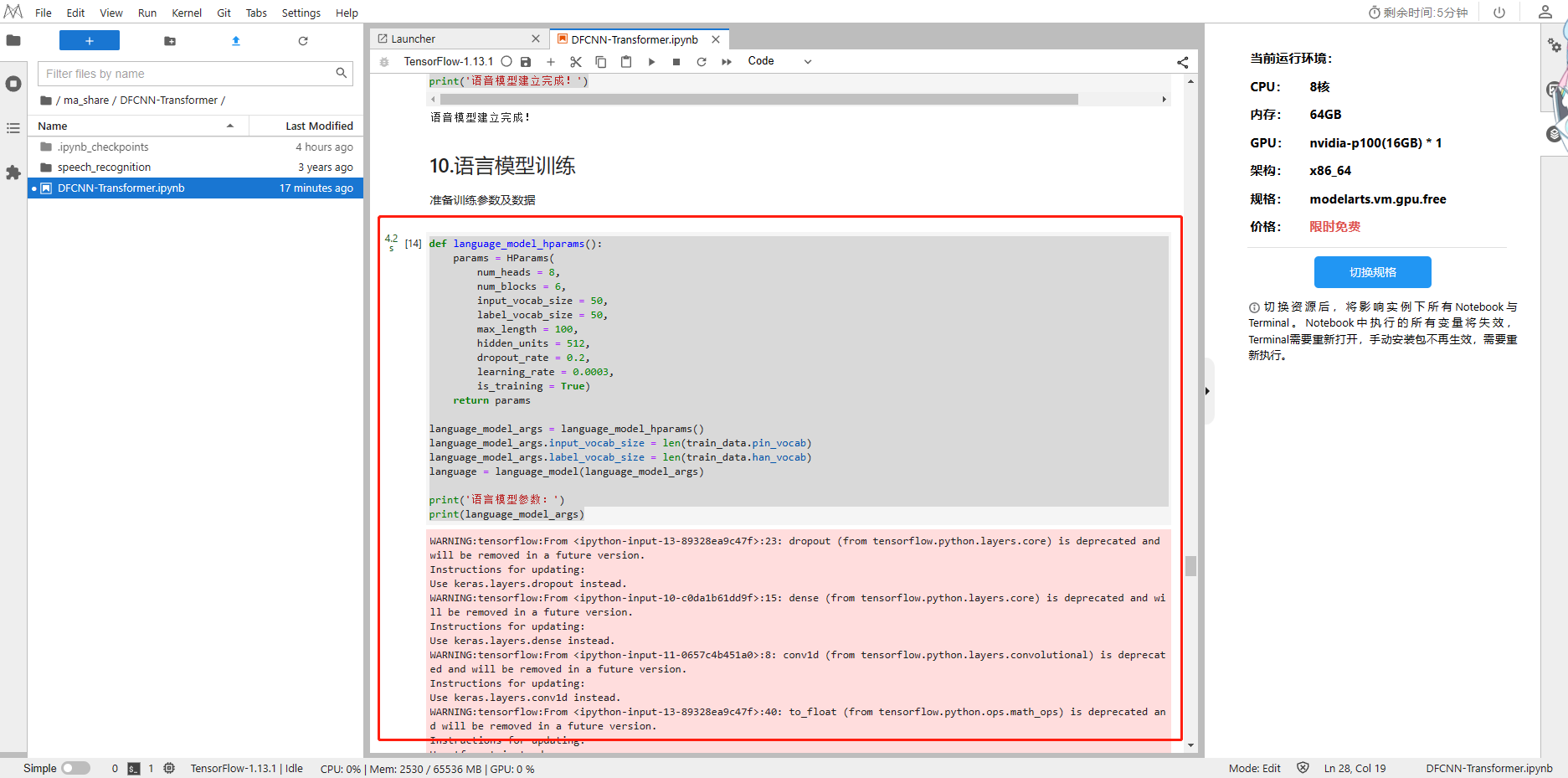Open the table of contents panel

pyautogui.click(x=13, y=128)
